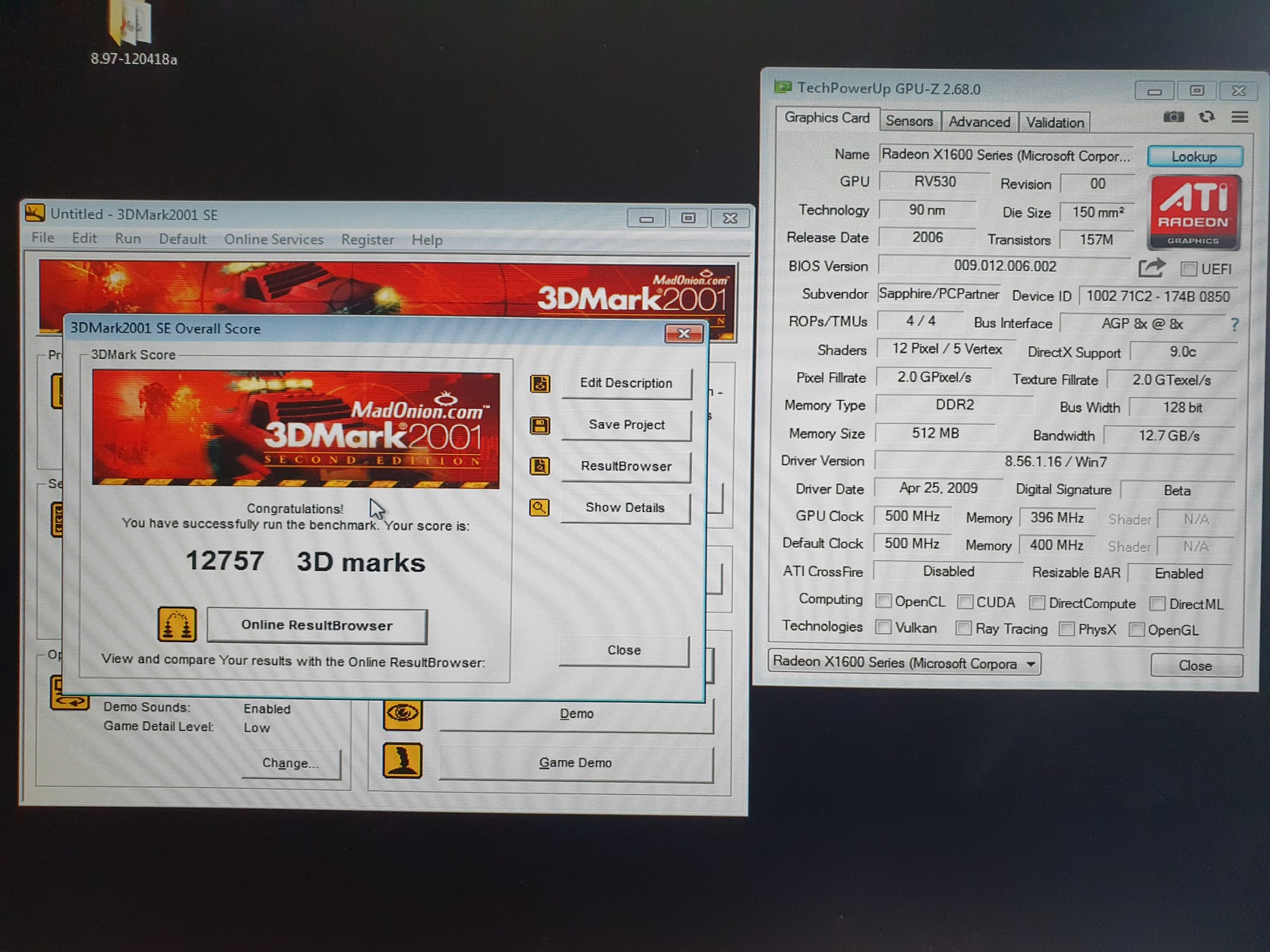Image resolution: width=1270 pixels, height=952 pixels.
Task: Open the GPU-Z hamburger menu
Action: click(x=1240, y=117)
